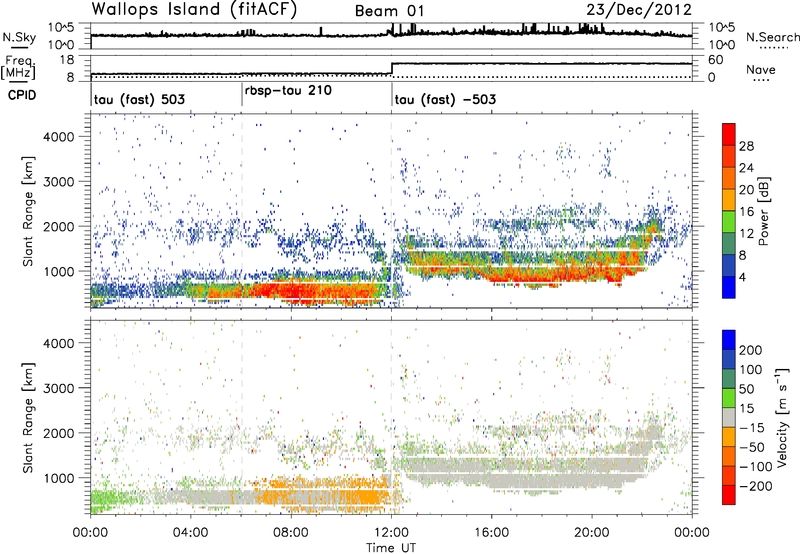This screenshot has width=800, height=554.
Task: Select the "Slant Range [km]" label of power panel
Action: 28,211
